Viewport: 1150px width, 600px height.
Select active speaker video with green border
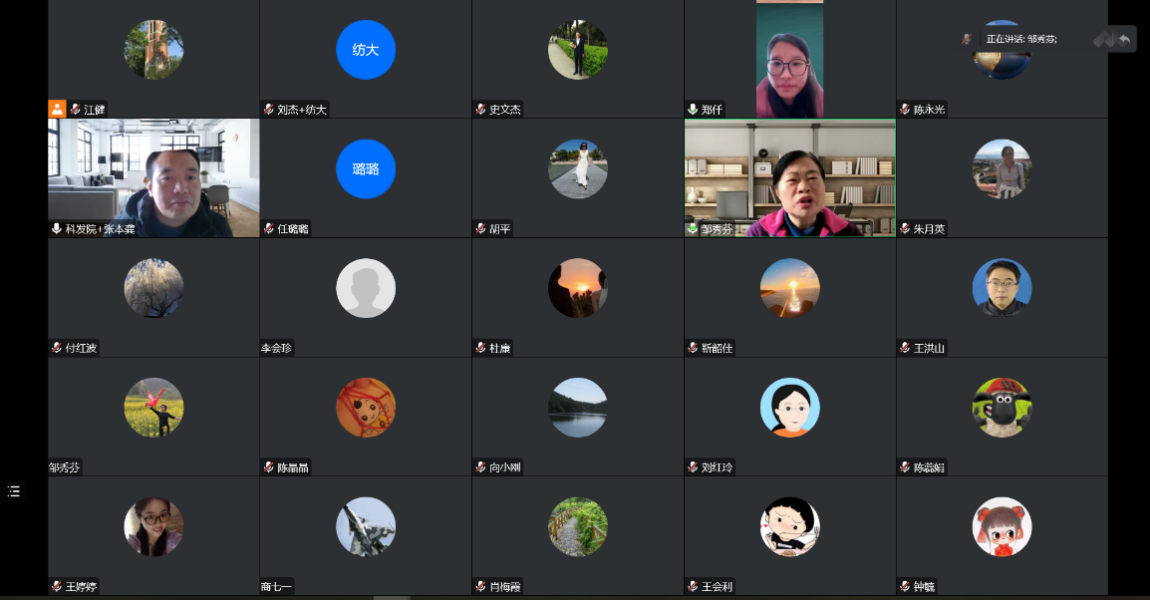(x=790, y=177)
